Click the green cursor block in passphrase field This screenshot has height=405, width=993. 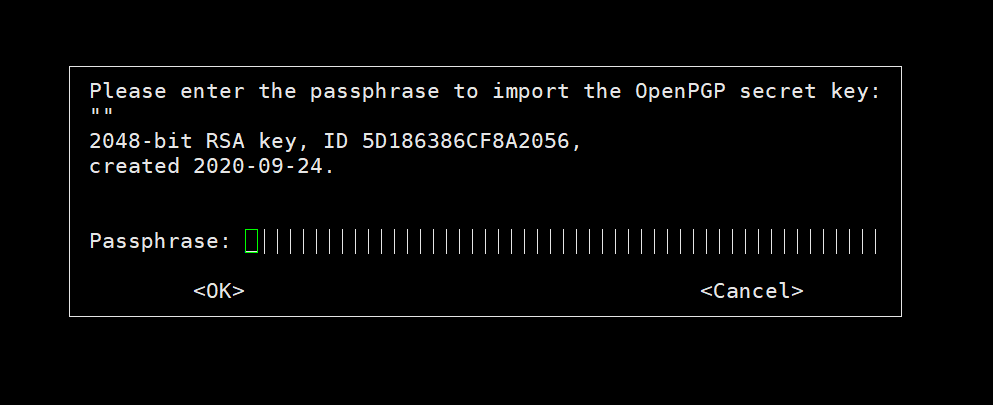pyautogui.click(x=251, y=241)
